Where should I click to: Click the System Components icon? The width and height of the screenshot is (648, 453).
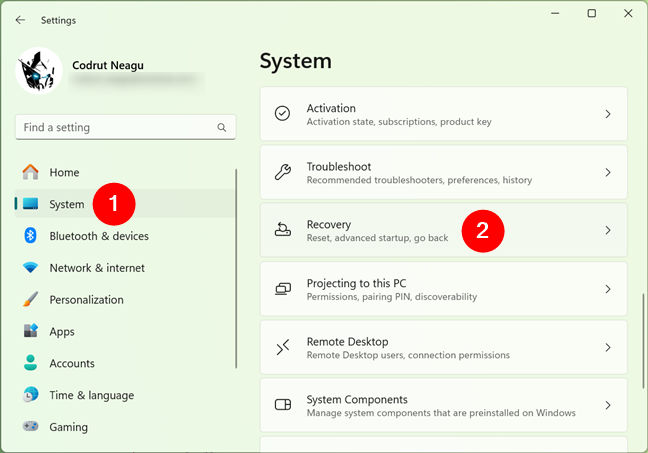click(x=283, y=404)
